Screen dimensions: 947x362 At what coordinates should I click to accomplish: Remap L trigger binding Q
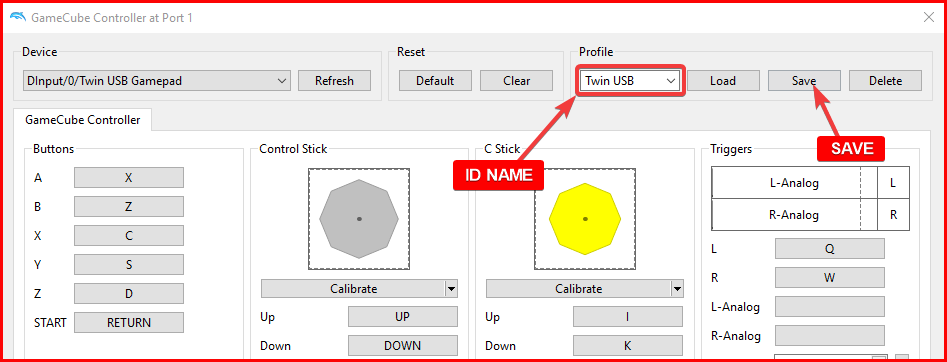829,248
